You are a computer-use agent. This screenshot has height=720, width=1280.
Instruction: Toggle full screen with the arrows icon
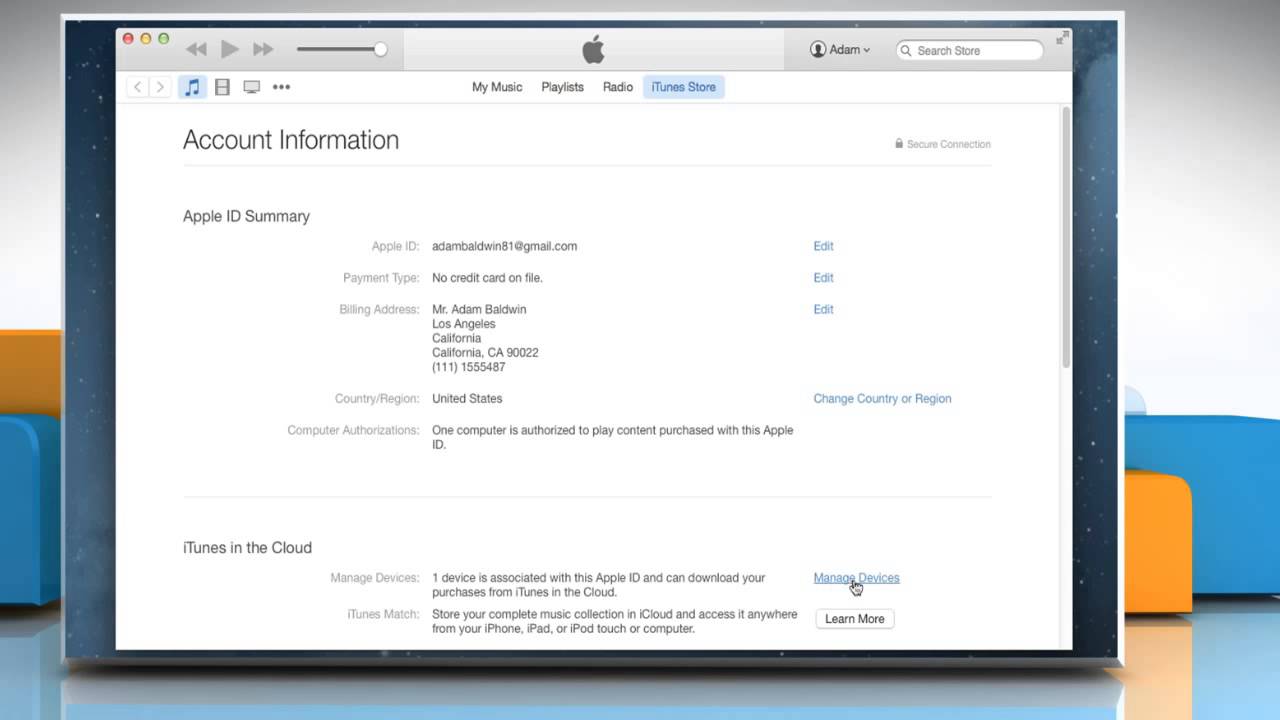pyautogui.click(x=1062, y=38)
